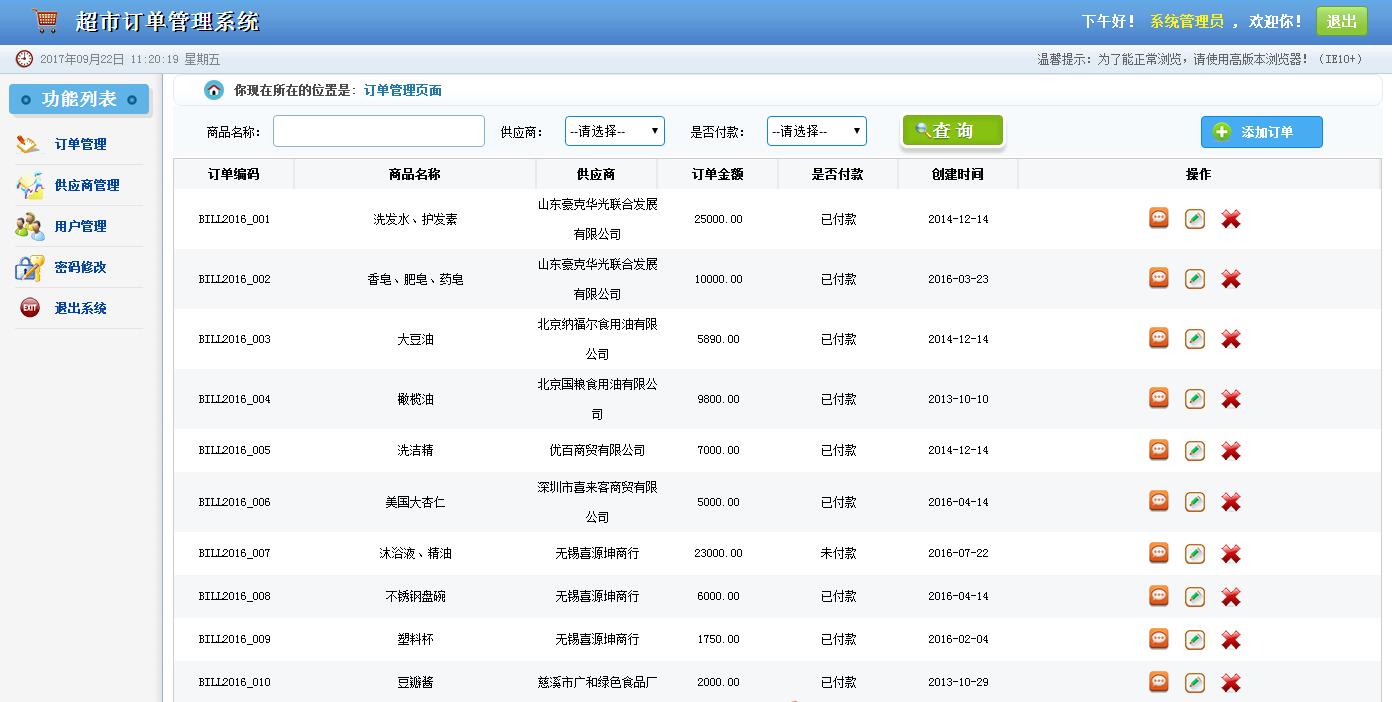1392x702 pixels.
Task: View details of order BILL2016_009
Action: [x=1159, y=639]
